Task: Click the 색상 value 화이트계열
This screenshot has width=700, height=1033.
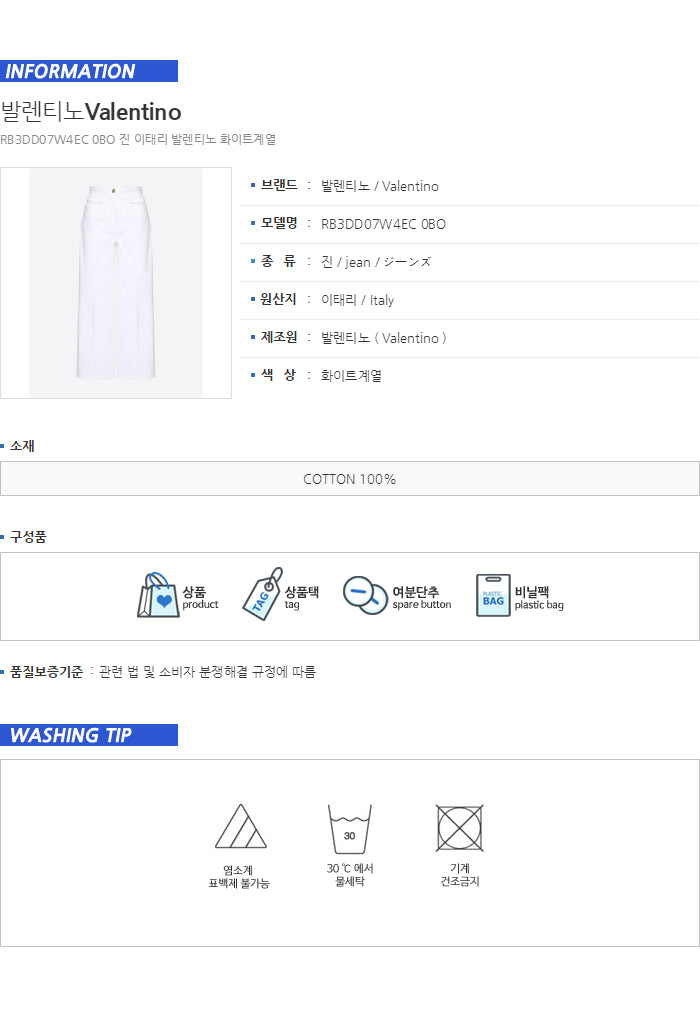Action: click(351, 376)
